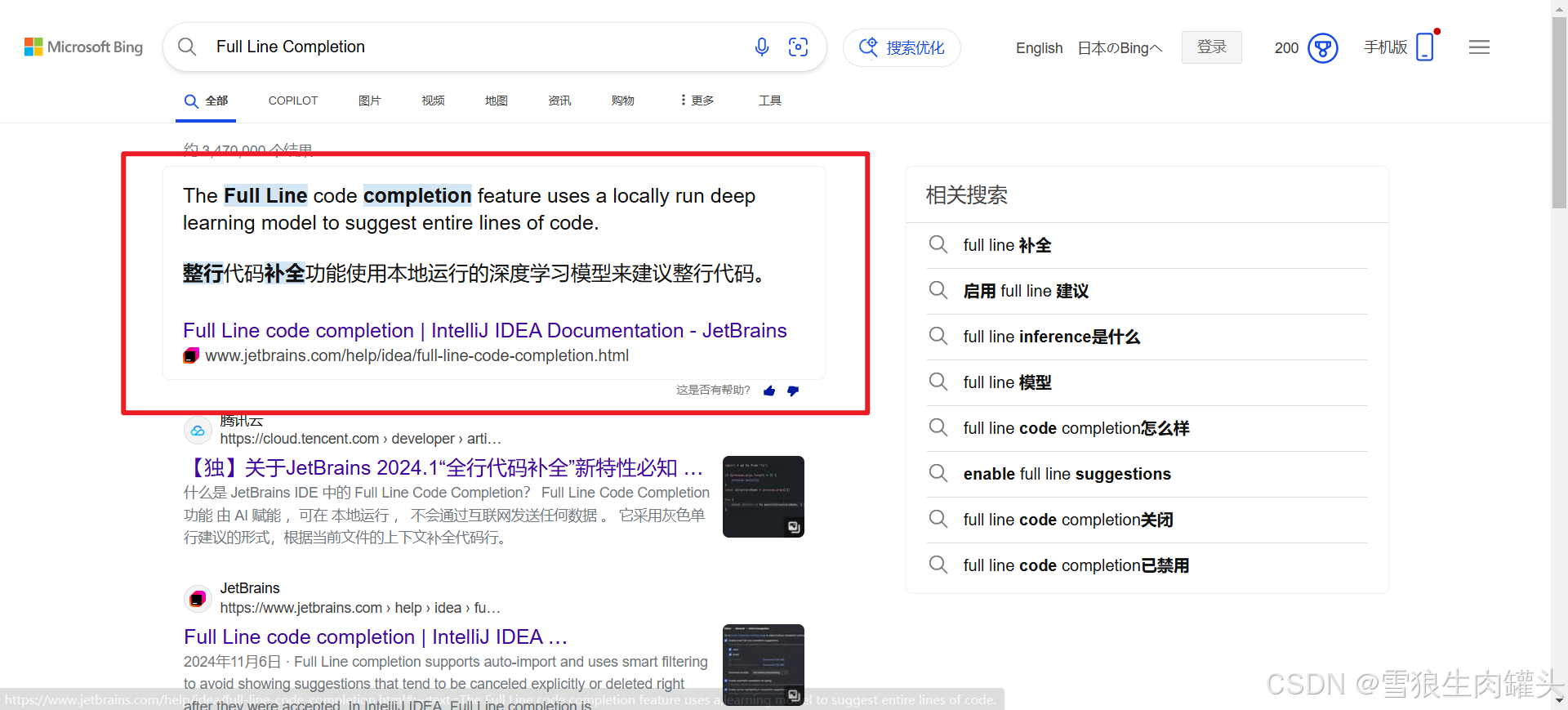This screenshot has height=710, width=1568.
Task: Click the magnifier icon in search box
Action: point(187,47)
